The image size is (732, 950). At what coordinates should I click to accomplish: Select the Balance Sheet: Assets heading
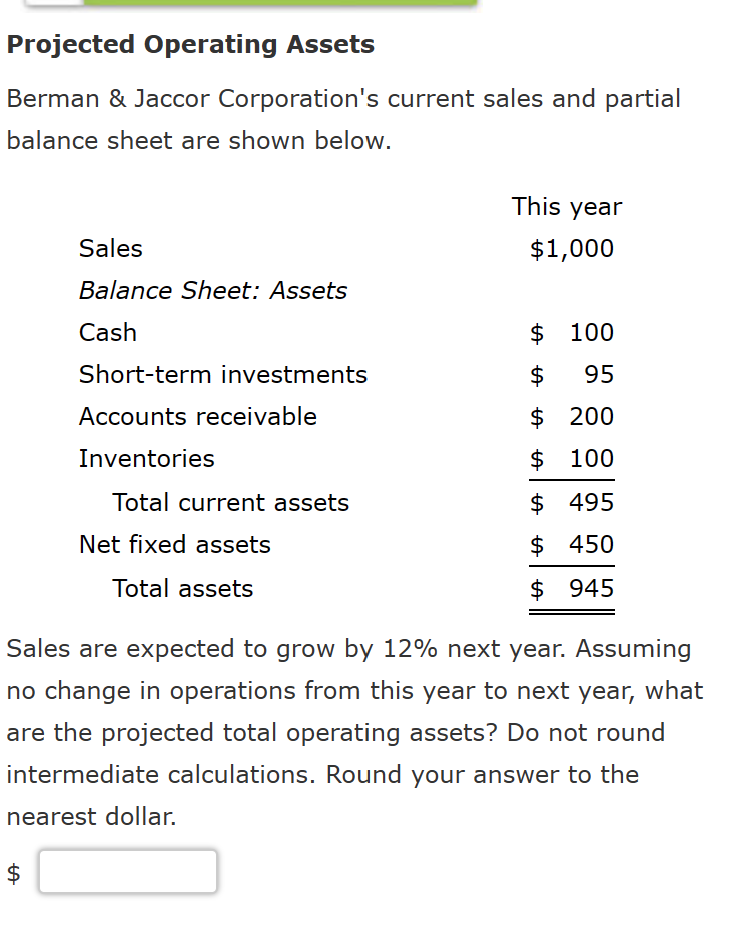[212, 290]
